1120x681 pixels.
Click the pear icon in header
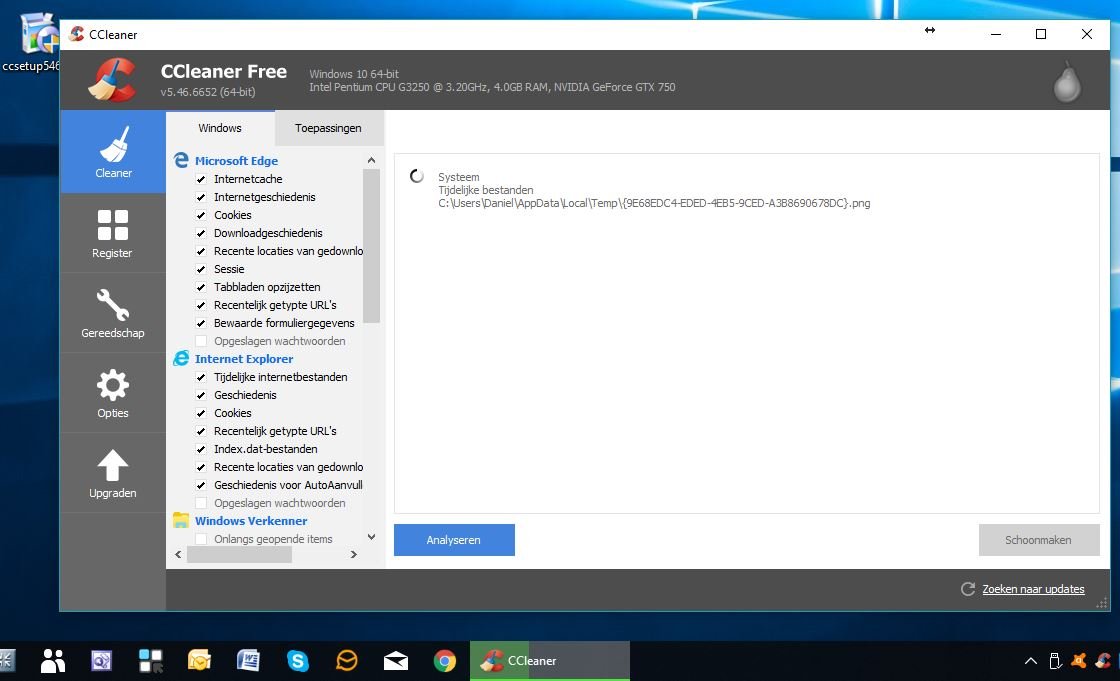1067,81
